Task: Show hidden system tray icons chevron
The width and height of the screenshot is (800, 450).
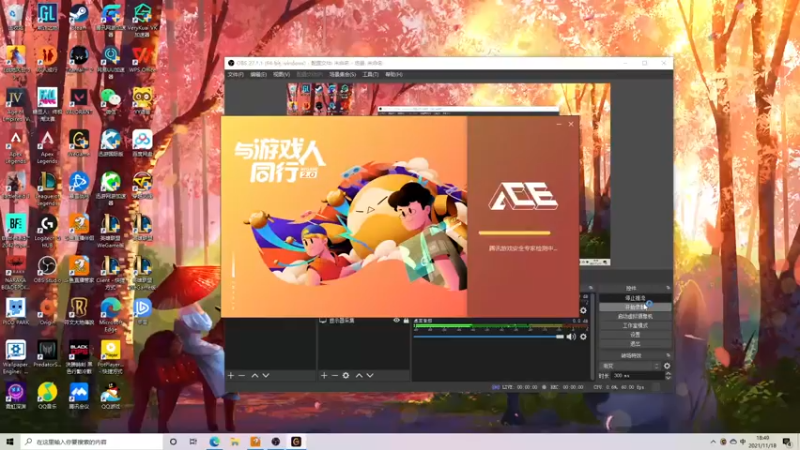Action: [x=713, y=442]
